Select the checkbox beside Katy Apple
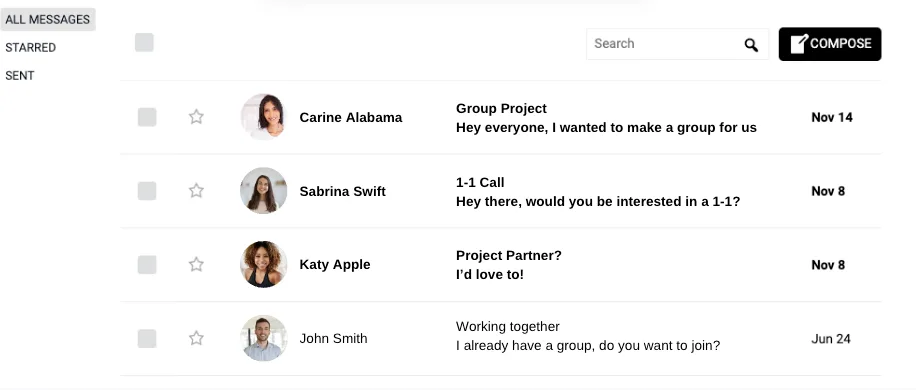916x390 pixels. tap(147, 264)
